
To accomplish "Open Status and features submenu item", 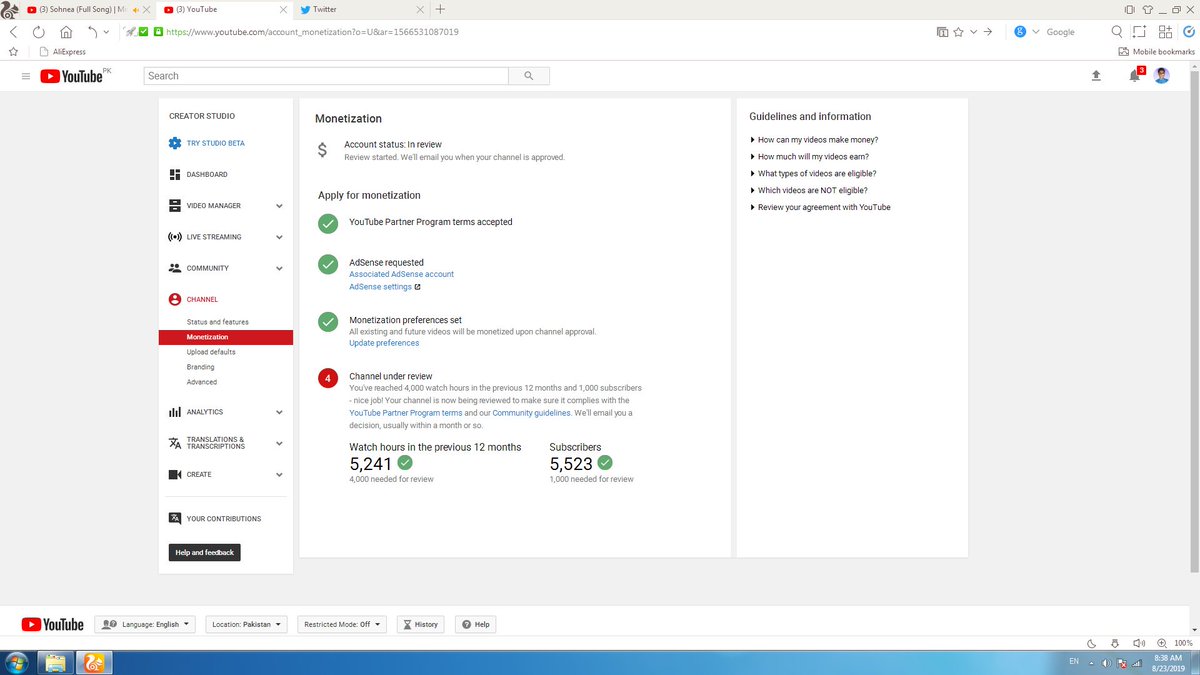I will point(217,322).
